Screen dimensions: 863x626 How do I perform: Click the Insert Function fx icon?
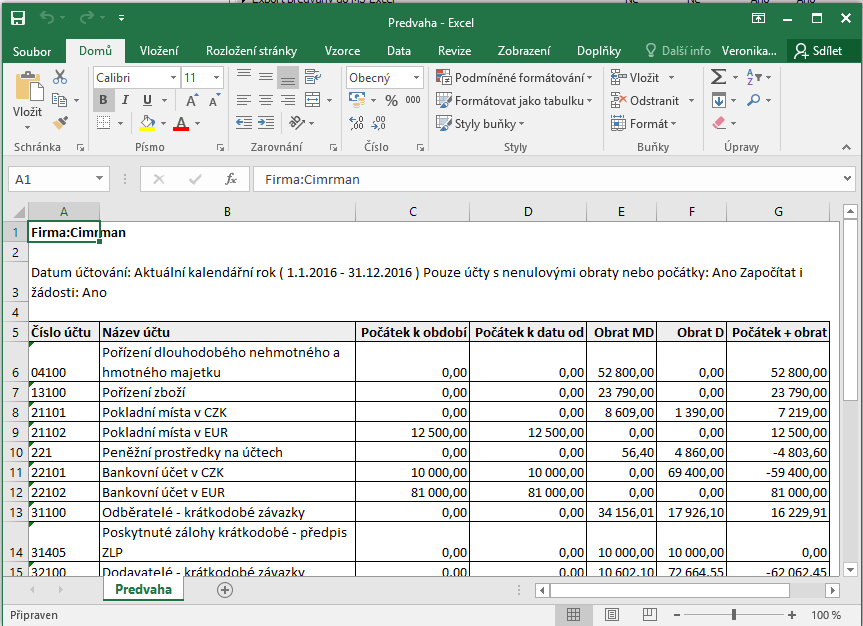tap(231, 179)
